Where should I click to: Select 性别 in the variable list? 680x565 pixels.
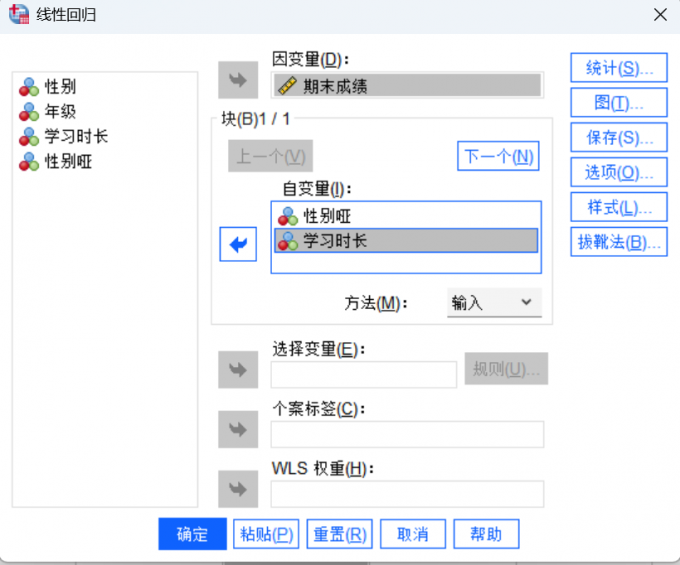[x=60, y=87]
